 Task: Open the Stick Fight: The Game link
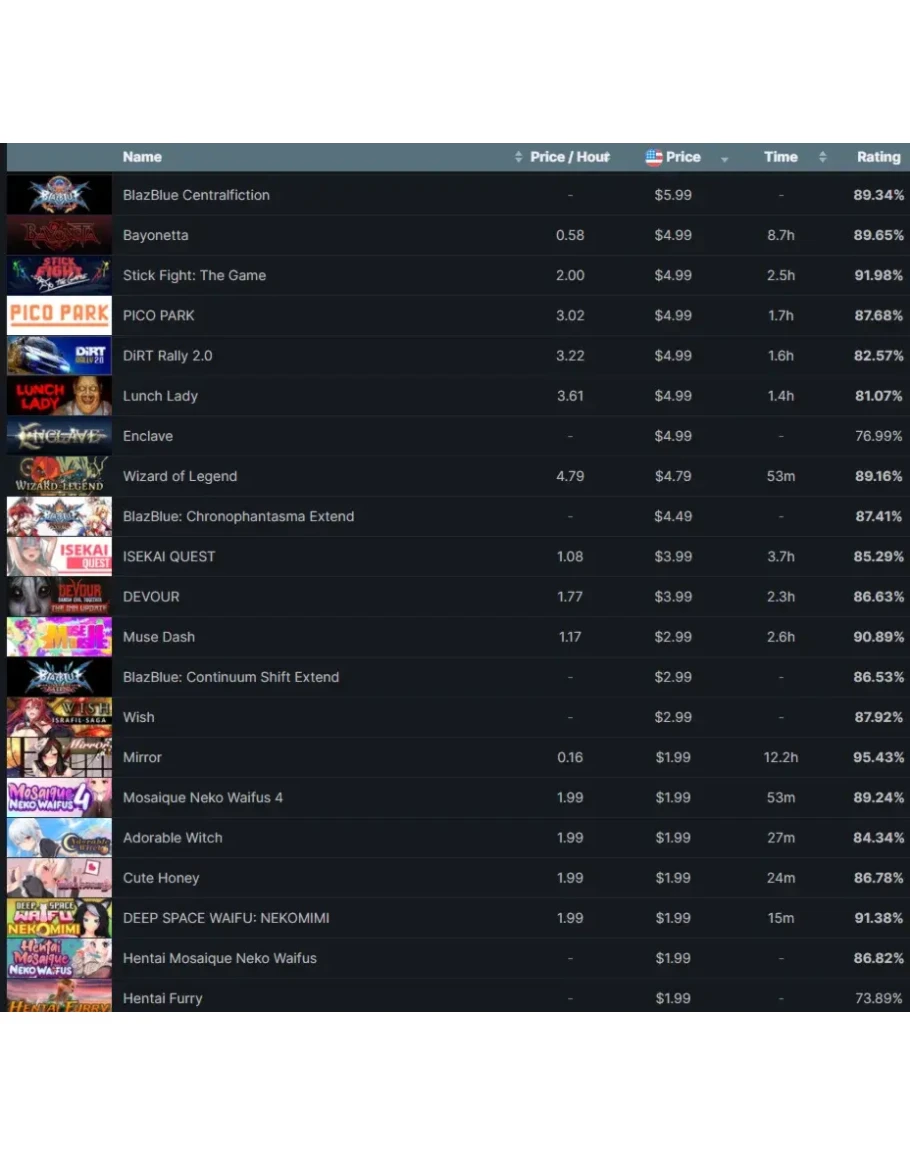pyautogui.click(x=195, y=275)
